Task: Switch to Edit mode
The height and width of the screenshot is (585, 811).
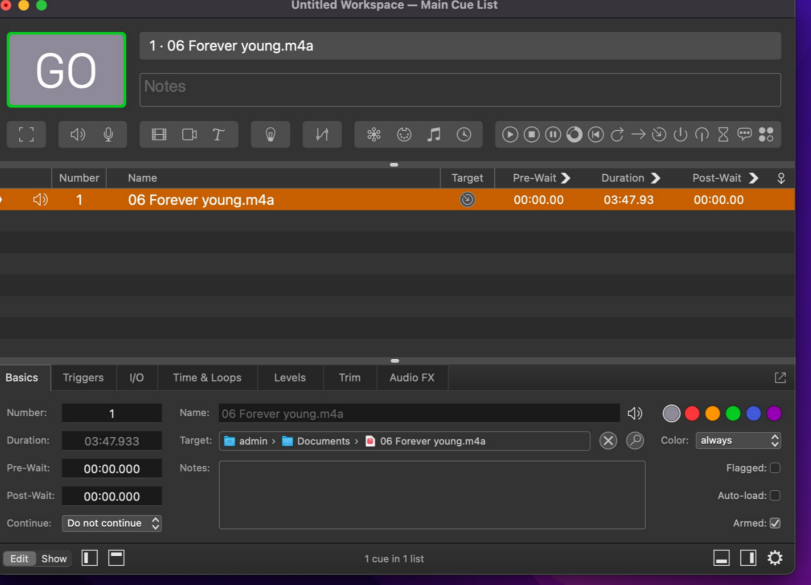Action: (x=19, y=559)
